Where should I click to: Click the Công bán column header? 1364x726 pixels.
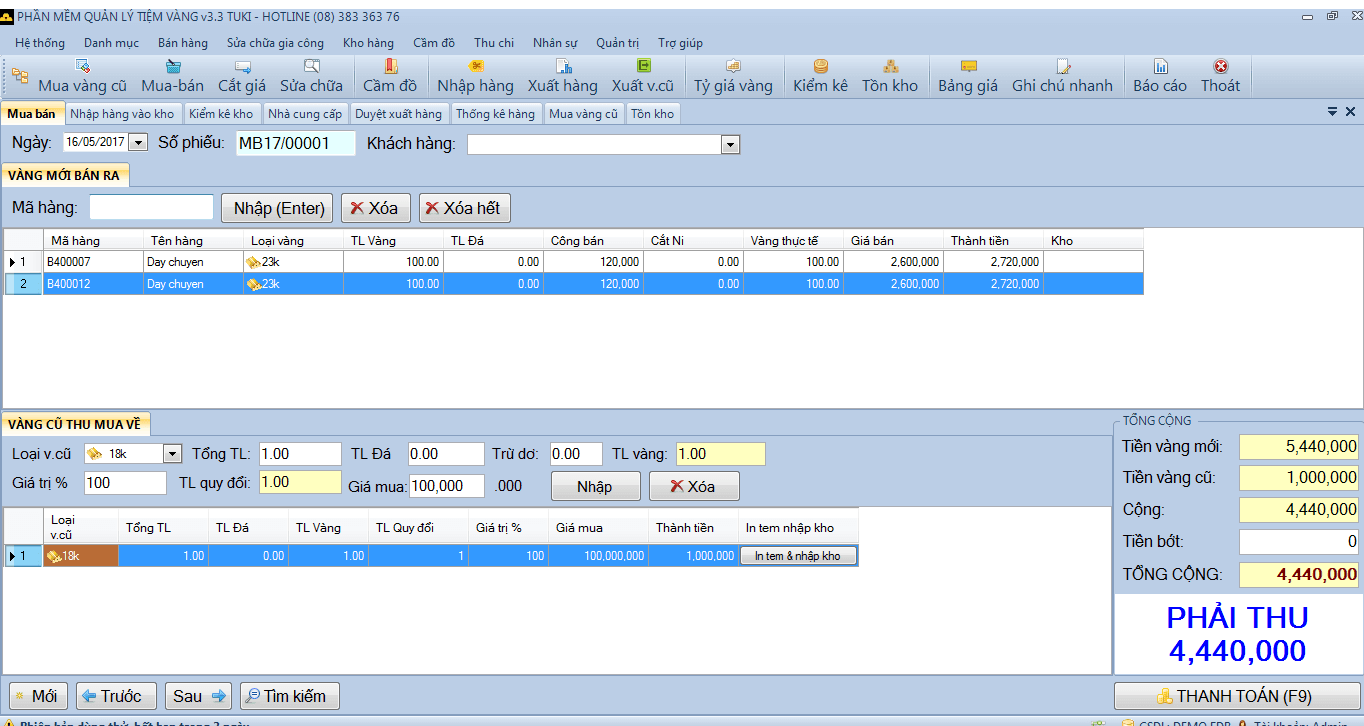[594, 240]
